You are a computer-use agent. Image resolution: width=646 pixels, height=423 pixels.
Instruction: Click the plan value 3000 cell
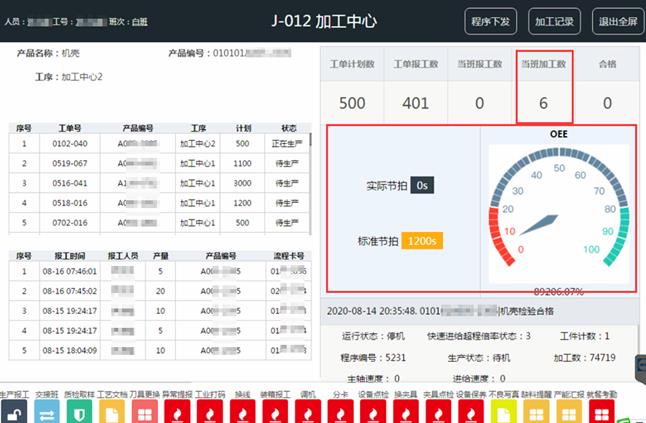[242, 183]
